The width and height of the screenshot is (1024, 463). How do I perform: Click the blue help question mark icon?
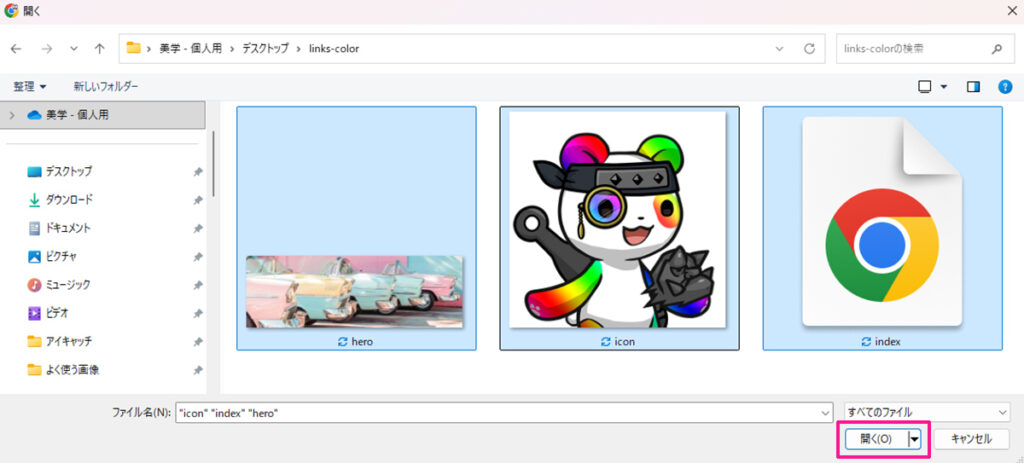click(1005, 87)
